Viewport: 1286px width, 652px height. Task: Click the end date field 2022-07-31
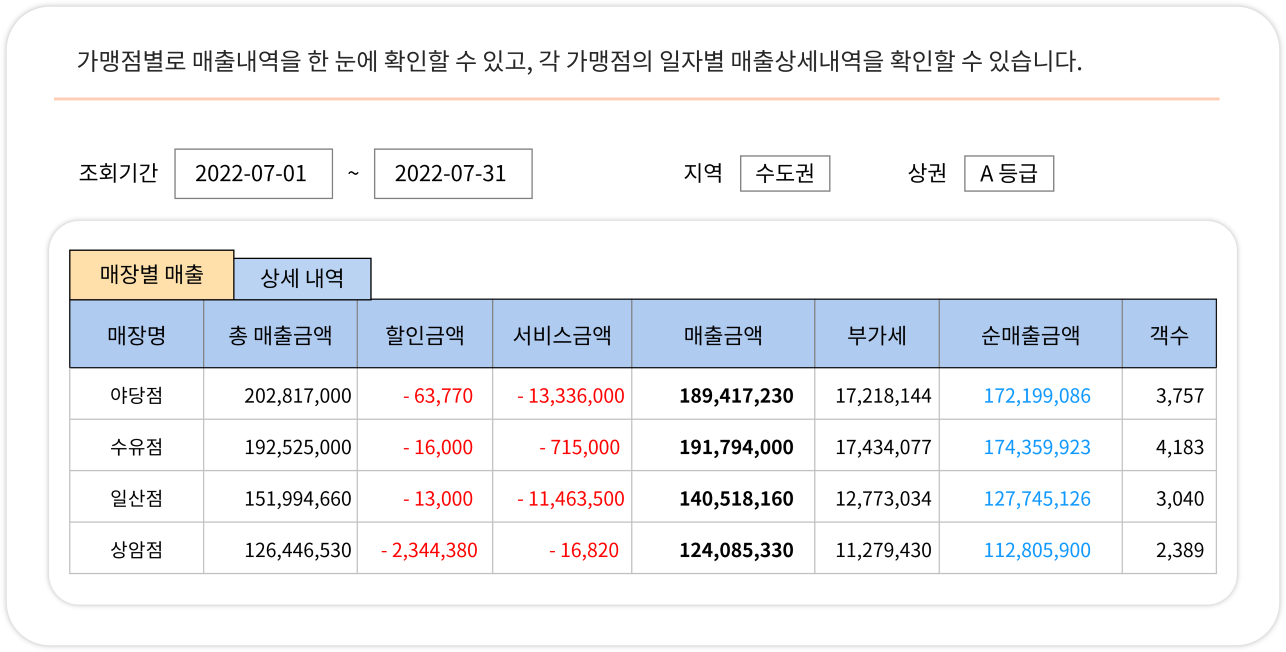click(x=453, y=173)
